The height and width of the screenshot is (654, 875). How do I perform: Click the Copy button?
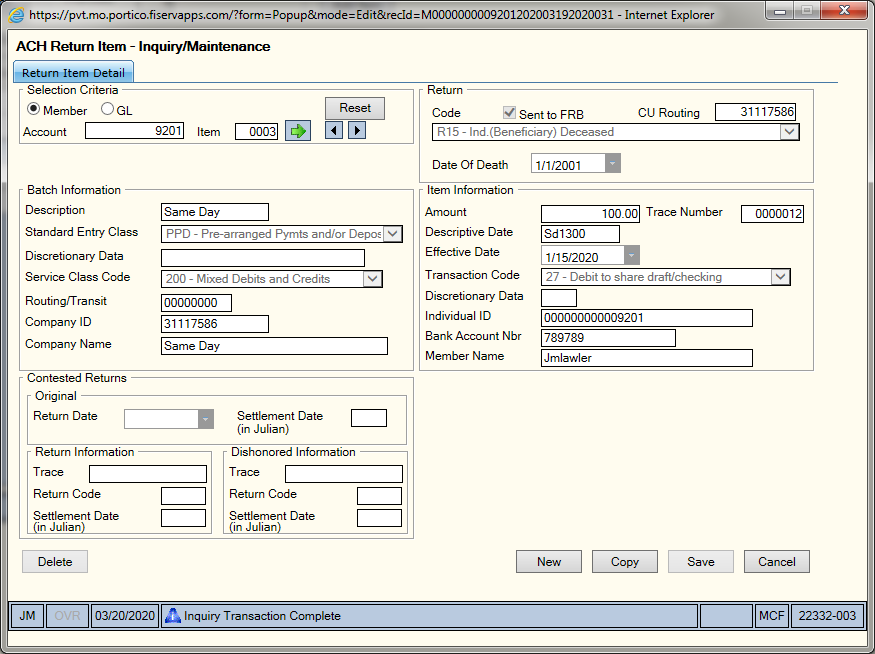click(625, 561)
